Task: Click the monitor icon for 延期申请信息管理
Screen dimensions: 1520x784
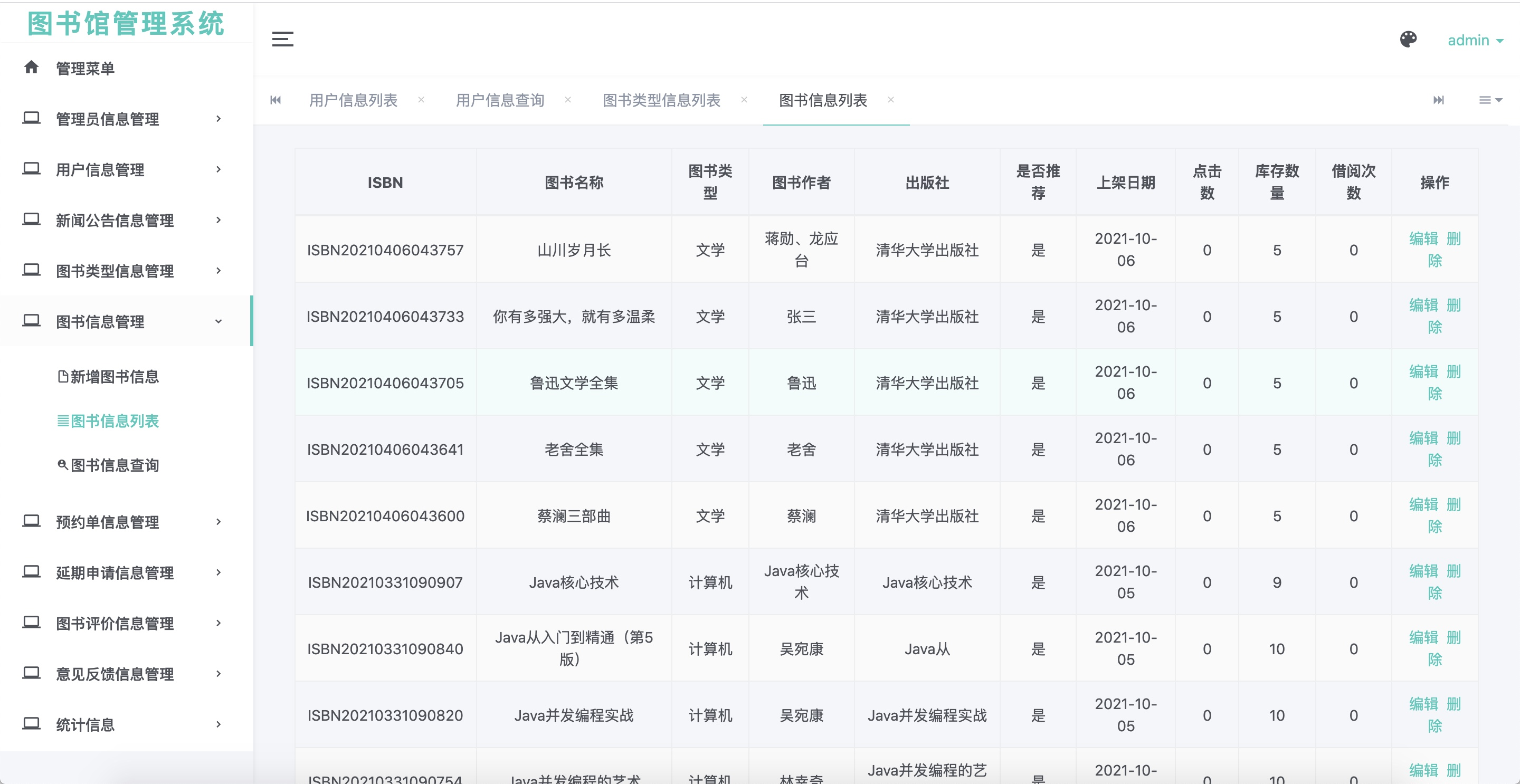Action: click(x=31, y=572)
